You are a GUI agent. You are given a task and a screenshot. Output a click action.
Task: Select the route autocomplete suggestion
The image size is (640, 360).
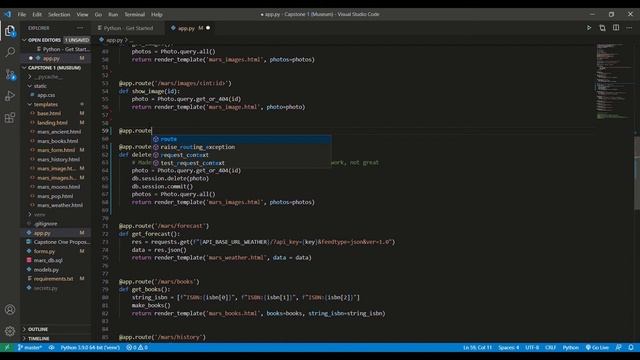click(242, 139)
